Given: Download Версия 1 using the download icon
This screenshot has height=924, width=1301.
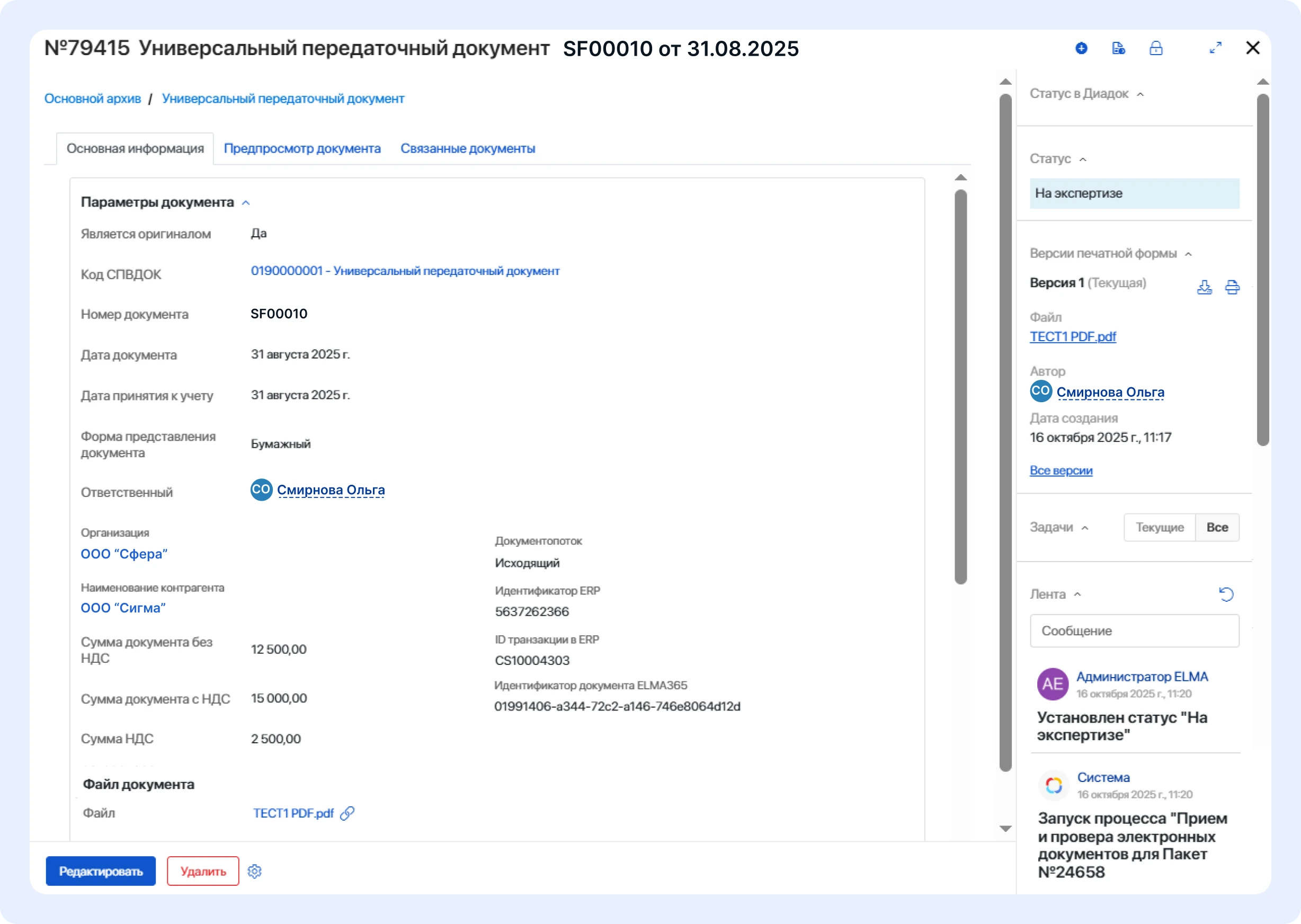Looking at the screenshot, I should pos(1204,288).
